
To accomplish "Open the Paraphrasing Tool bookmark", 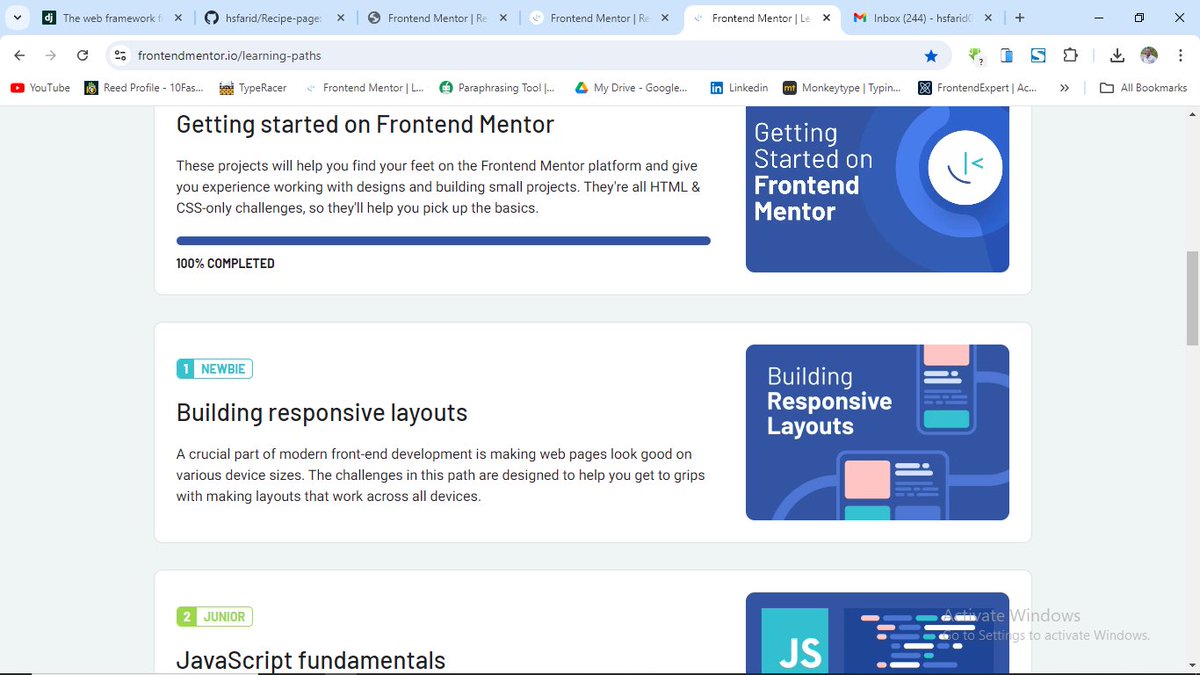I will pyautogui.click(x=497, y=88).
